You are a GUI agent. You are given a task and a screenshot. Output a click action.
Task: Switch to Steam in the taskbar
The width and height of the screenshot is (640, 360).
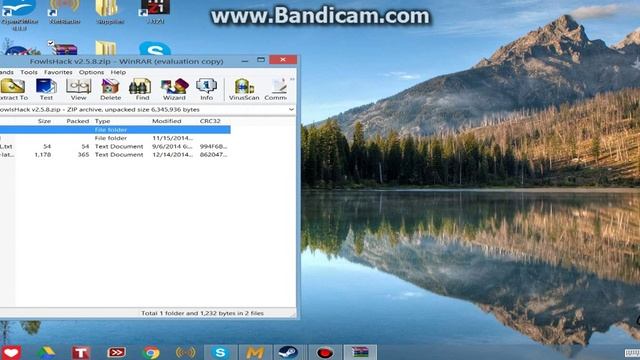[x=288, y=353]
